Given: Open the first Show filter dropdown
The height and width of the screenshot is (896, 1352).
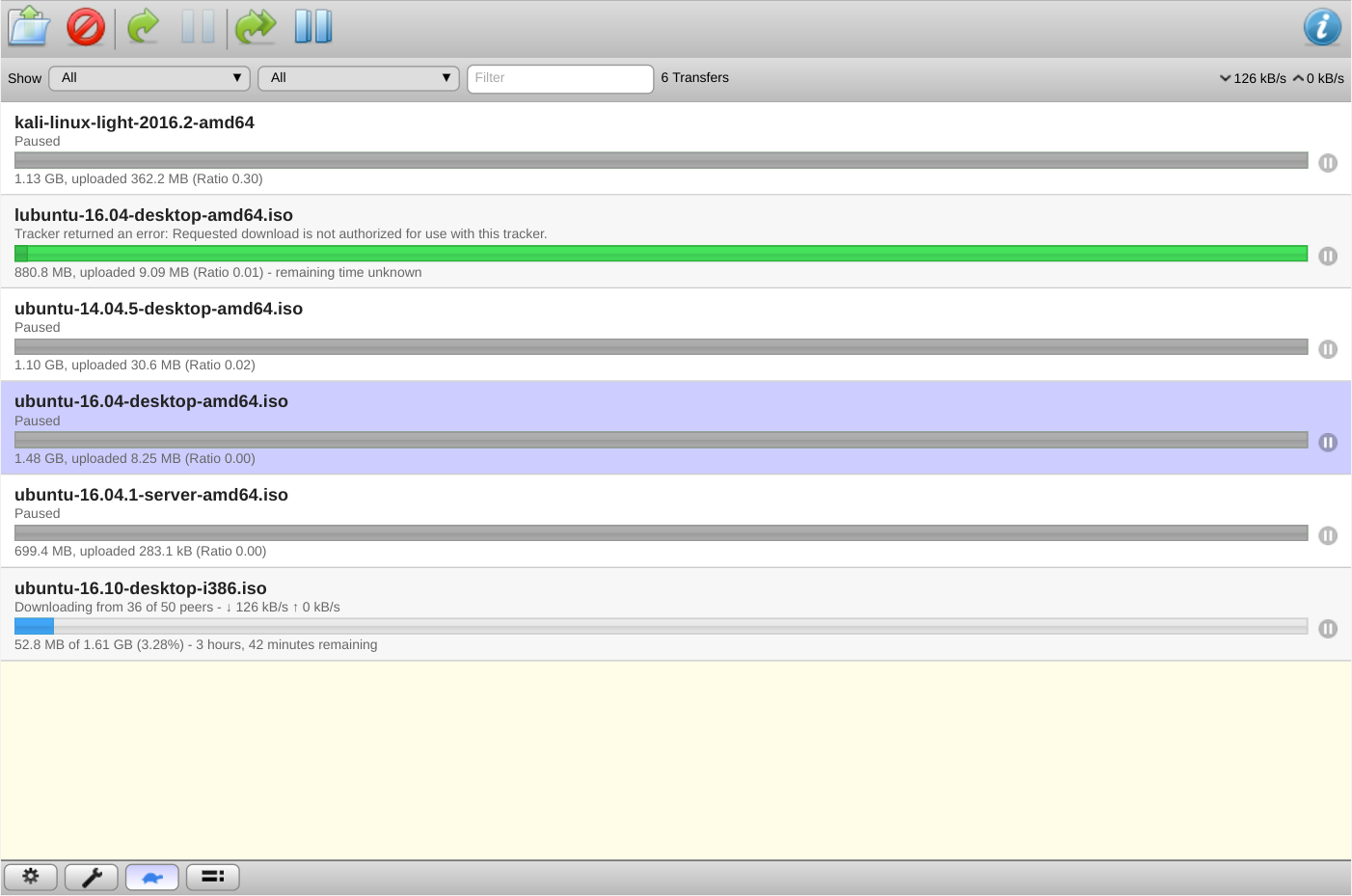Looking at the screenshot, I should (149, 78).
